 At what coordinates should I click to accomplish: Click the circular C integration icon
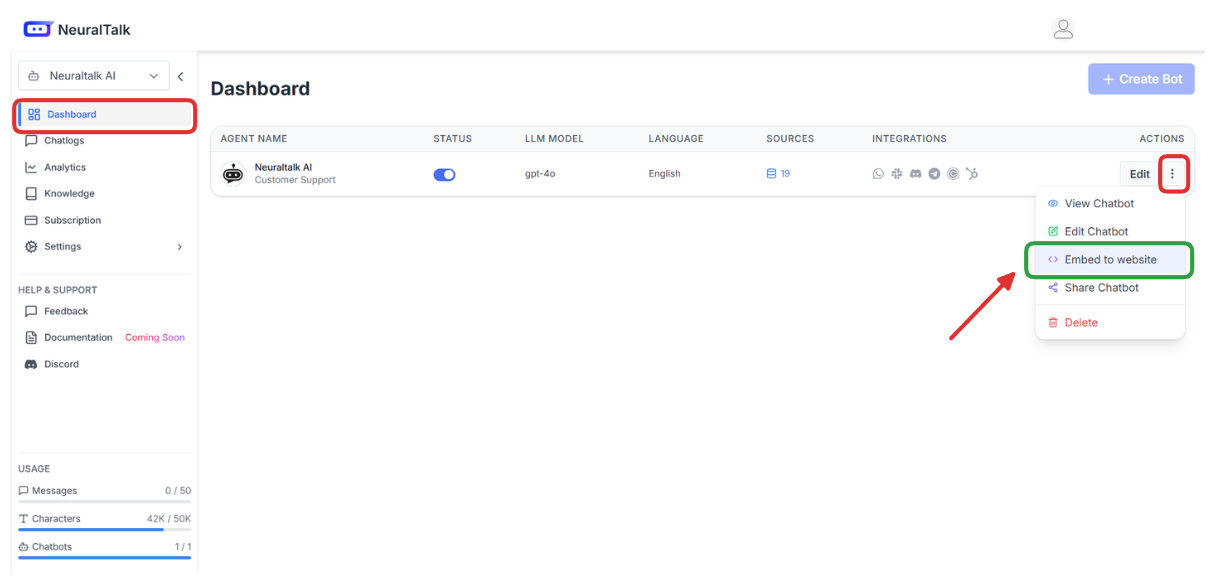953,174
